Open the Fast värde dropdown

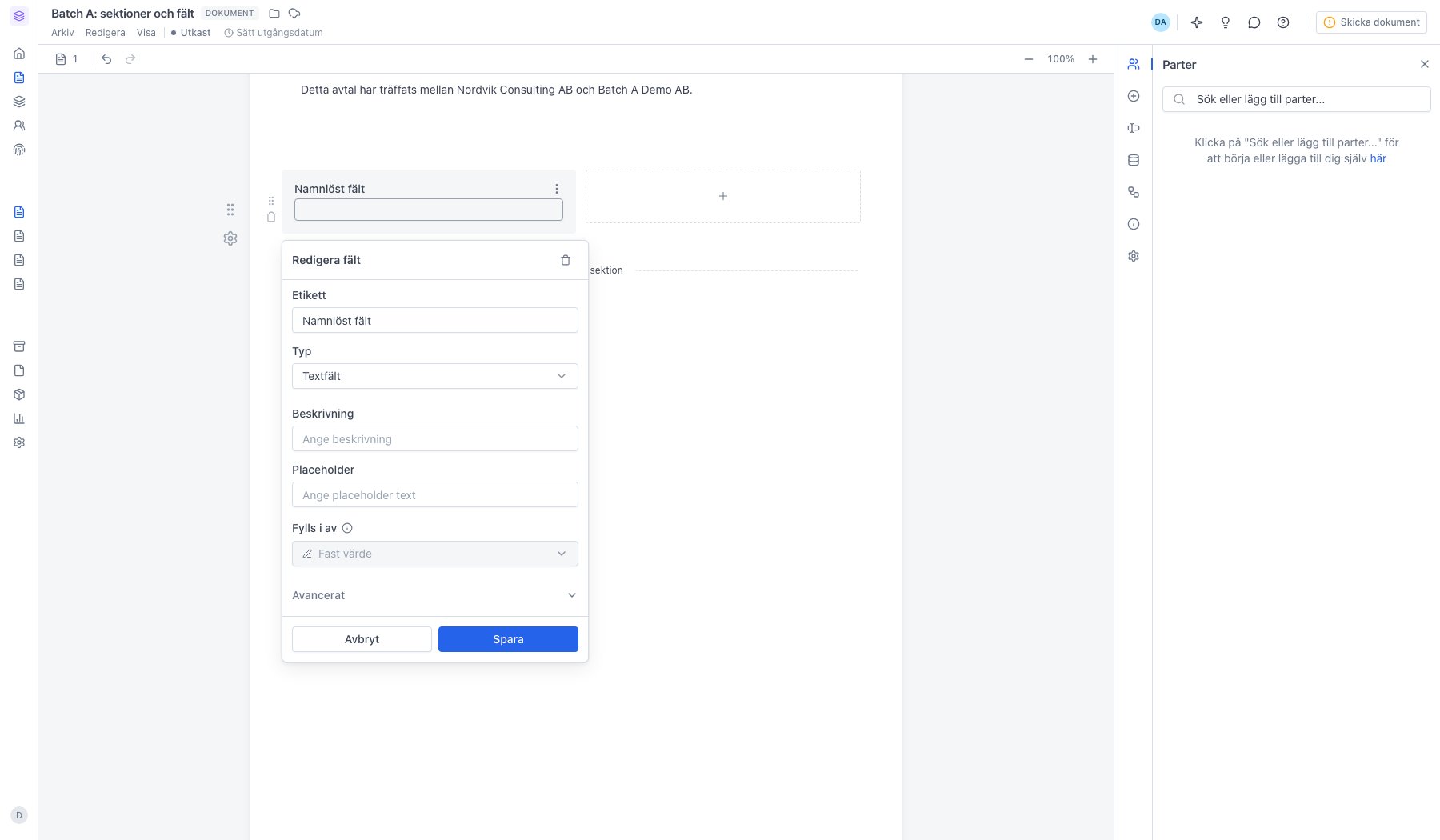435,554
